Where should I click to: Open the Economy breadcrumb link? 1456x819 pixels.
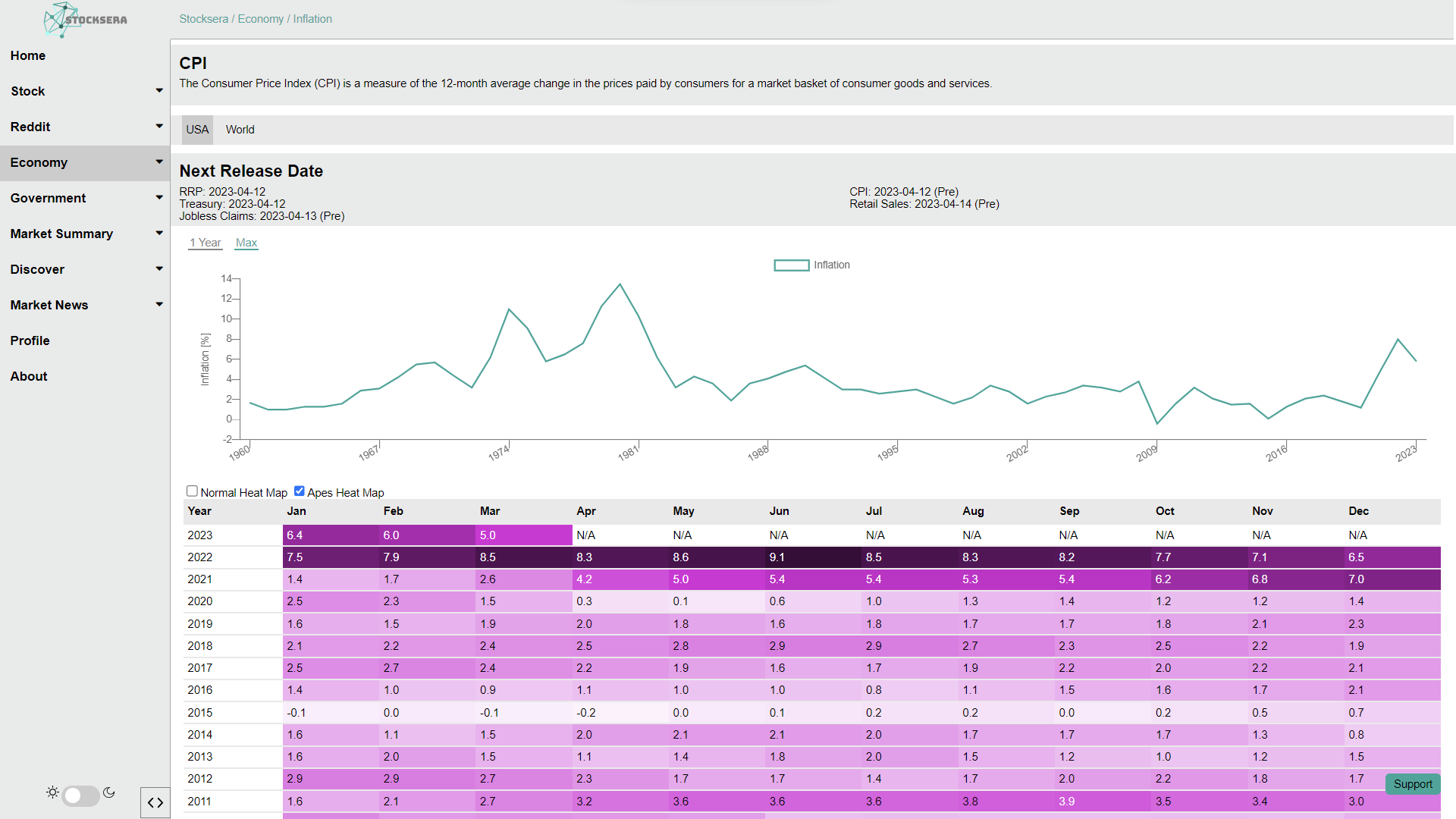[x=260, y=19]
